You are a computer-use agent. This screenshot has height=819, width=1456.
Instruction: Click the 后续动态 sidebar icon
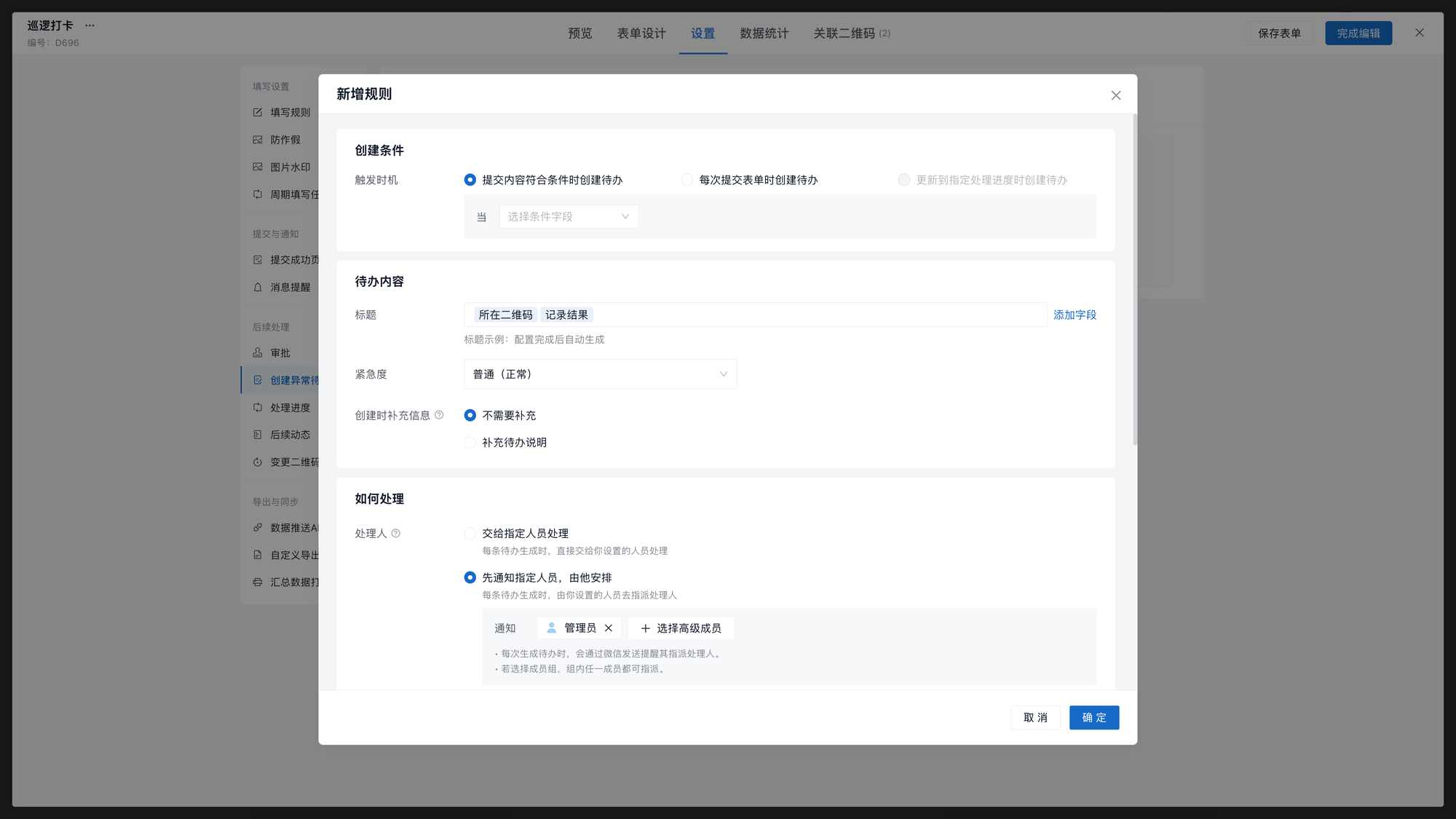pos(258,435)
